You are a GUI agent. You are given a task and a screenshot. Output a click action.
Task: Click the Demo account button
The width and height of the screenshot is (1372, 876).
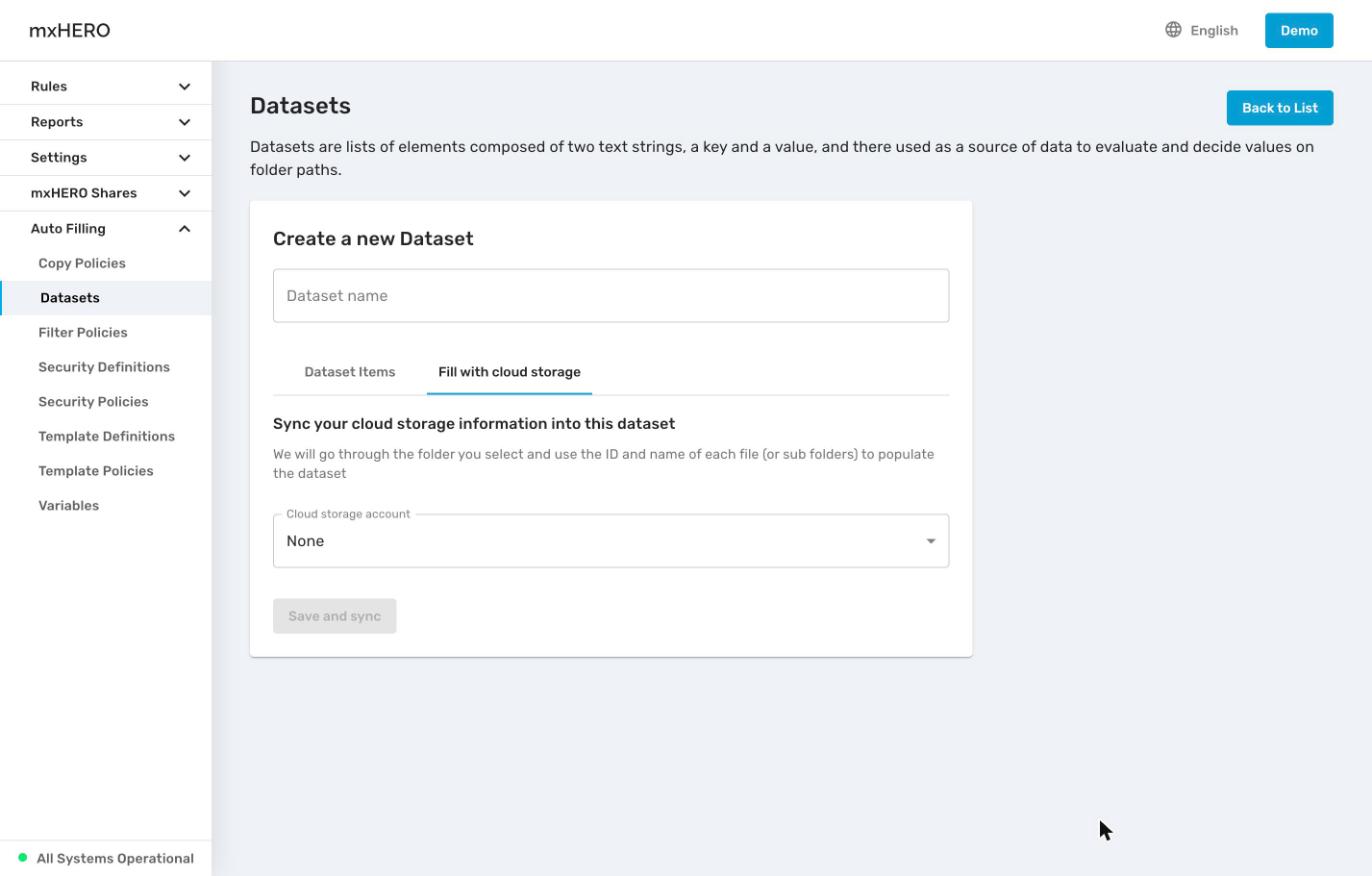[1299, 30]
